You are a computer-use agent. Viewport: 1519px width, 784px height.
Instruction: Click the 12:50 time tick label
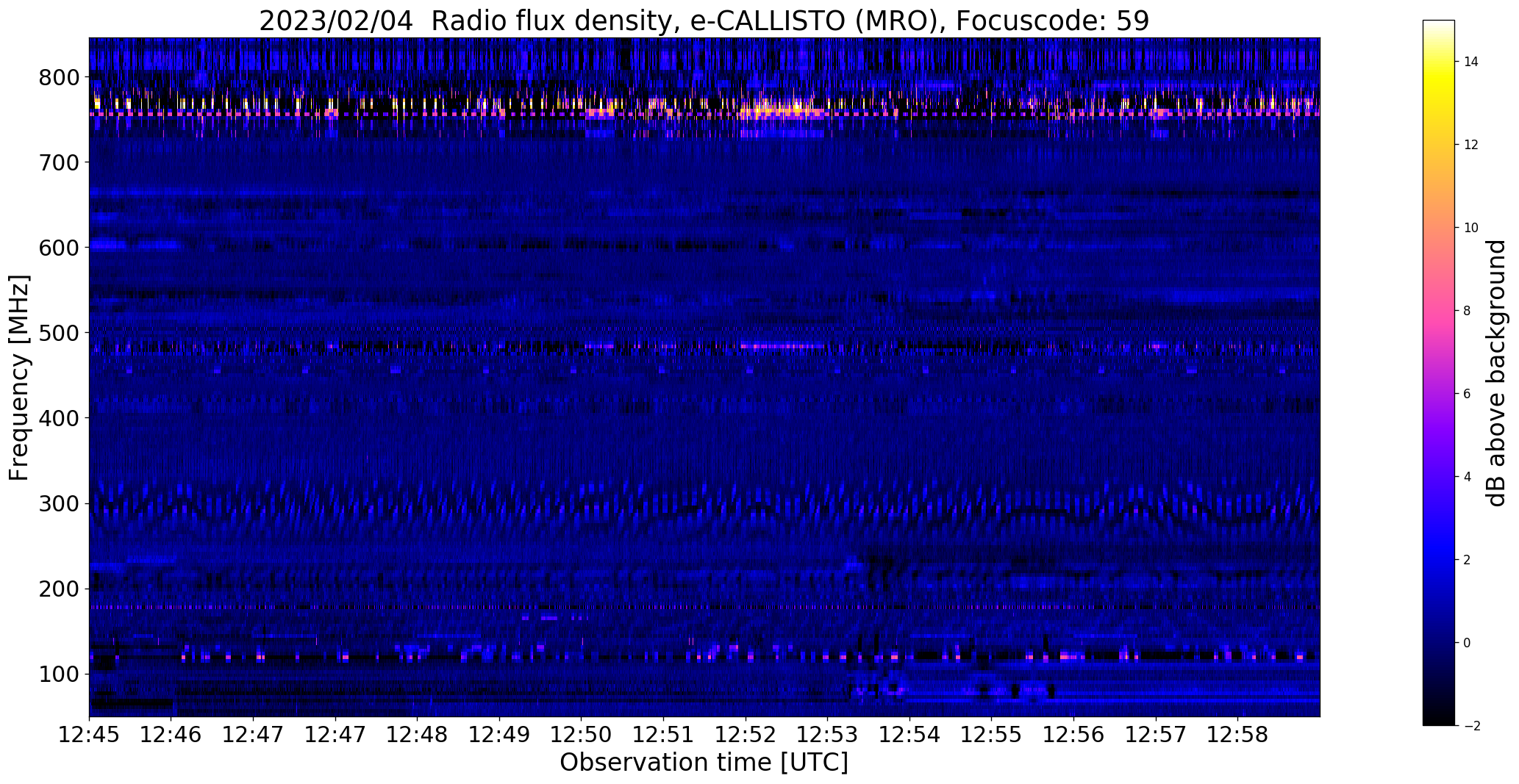click(582, 735)
